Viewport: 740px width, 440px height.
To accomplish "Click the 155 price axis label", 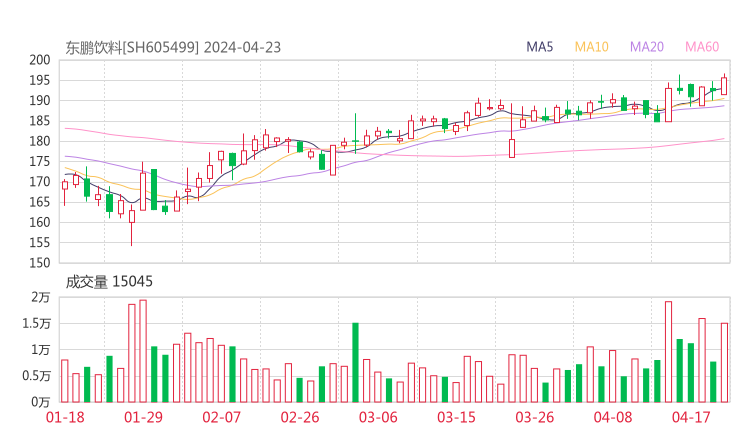I will (40, 243).
